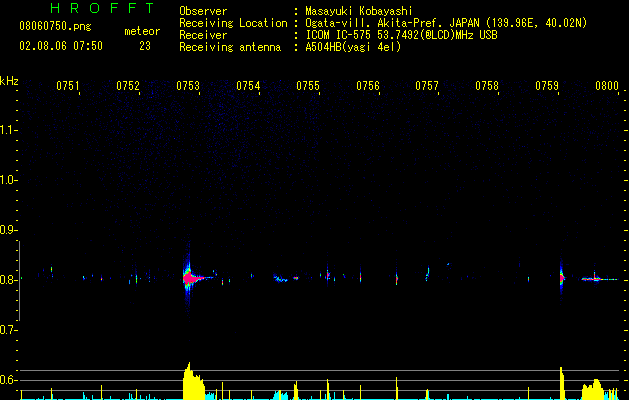This screenshot has height=400, width=629.
Task: Select the Ogata-vill. Akita-Pref. JAPAN location text
Action: [446, 23]
